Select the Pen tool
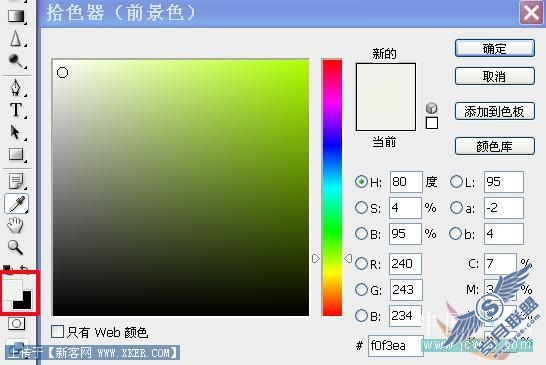546x365 pixels. (x=16, y=87)
